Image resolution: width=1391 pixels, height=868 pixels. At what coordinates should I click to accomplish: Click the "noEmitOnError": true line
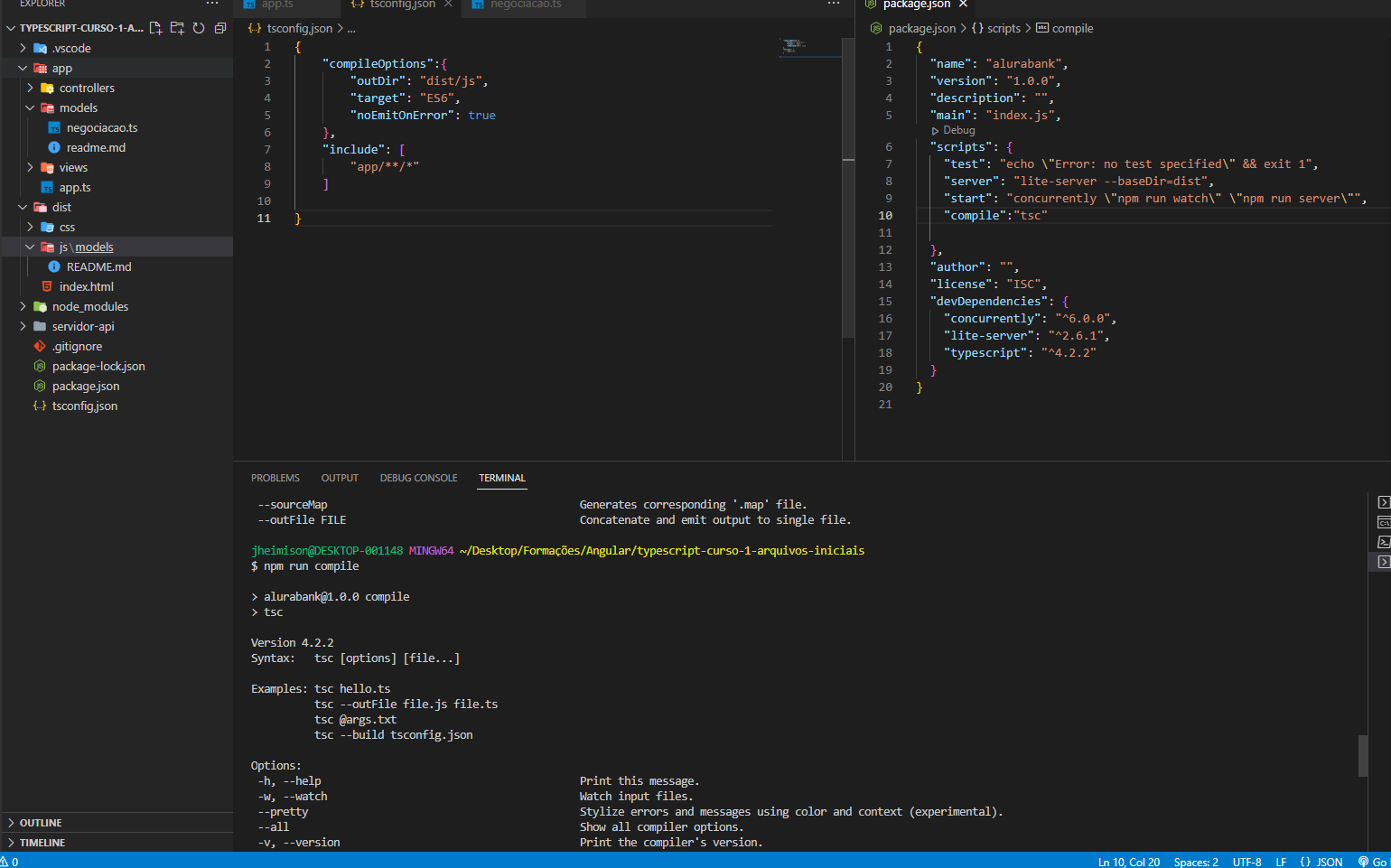click(x=423, y=116)
